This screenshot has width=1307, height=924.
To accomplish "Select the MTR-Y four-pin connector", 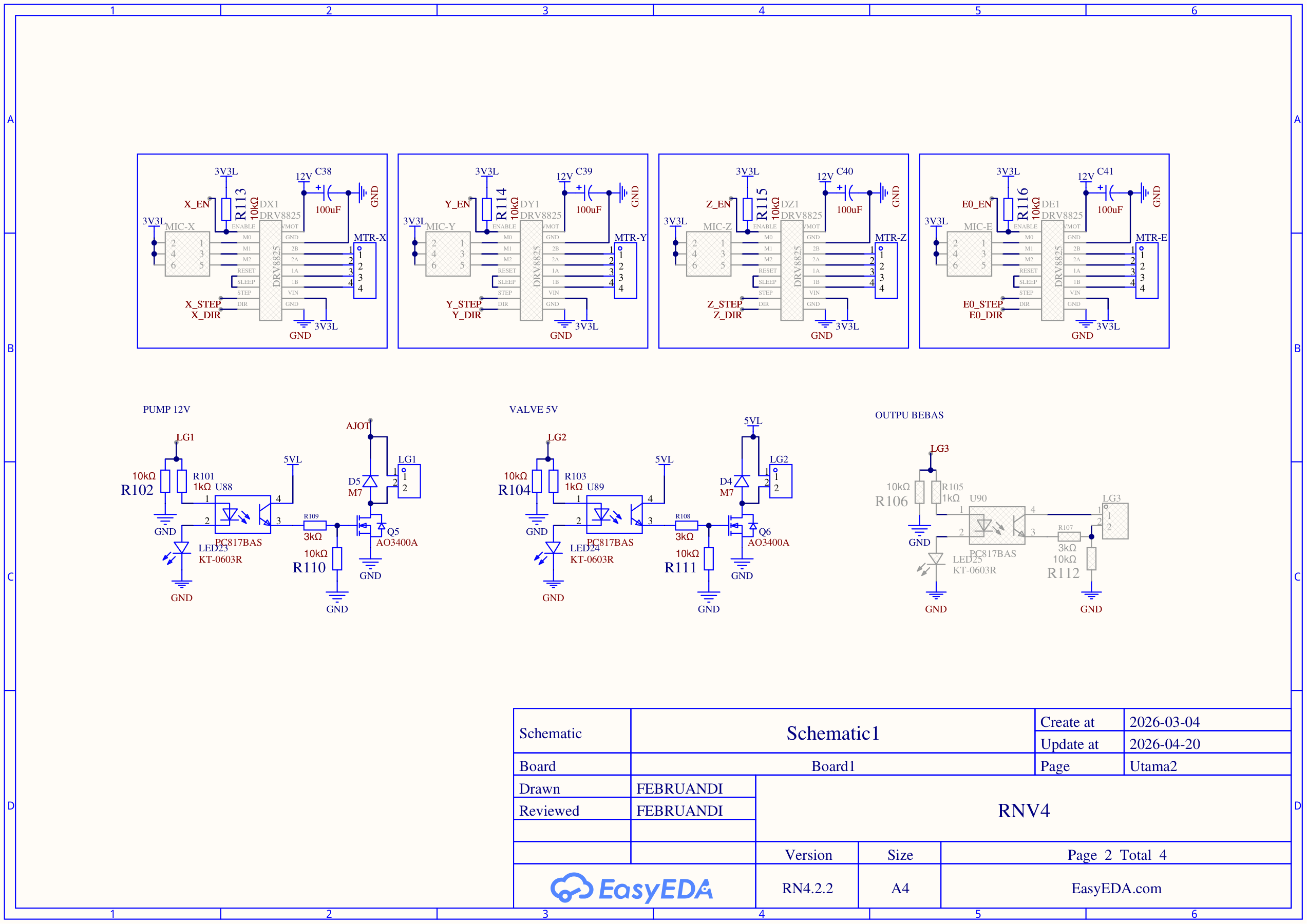I will (x=626, y=271).
